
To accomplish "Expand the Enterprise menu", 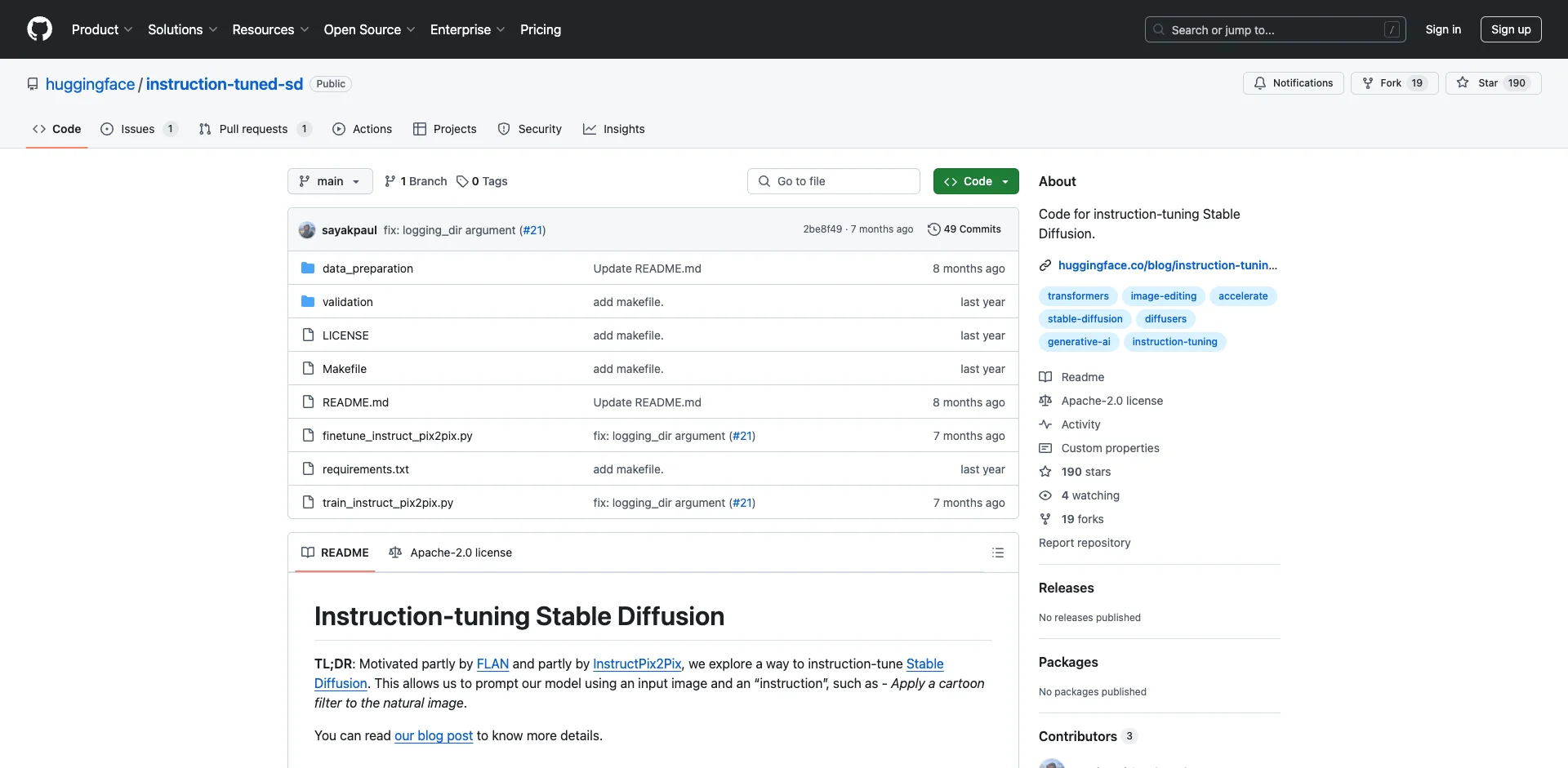I will tap(467, 29).
